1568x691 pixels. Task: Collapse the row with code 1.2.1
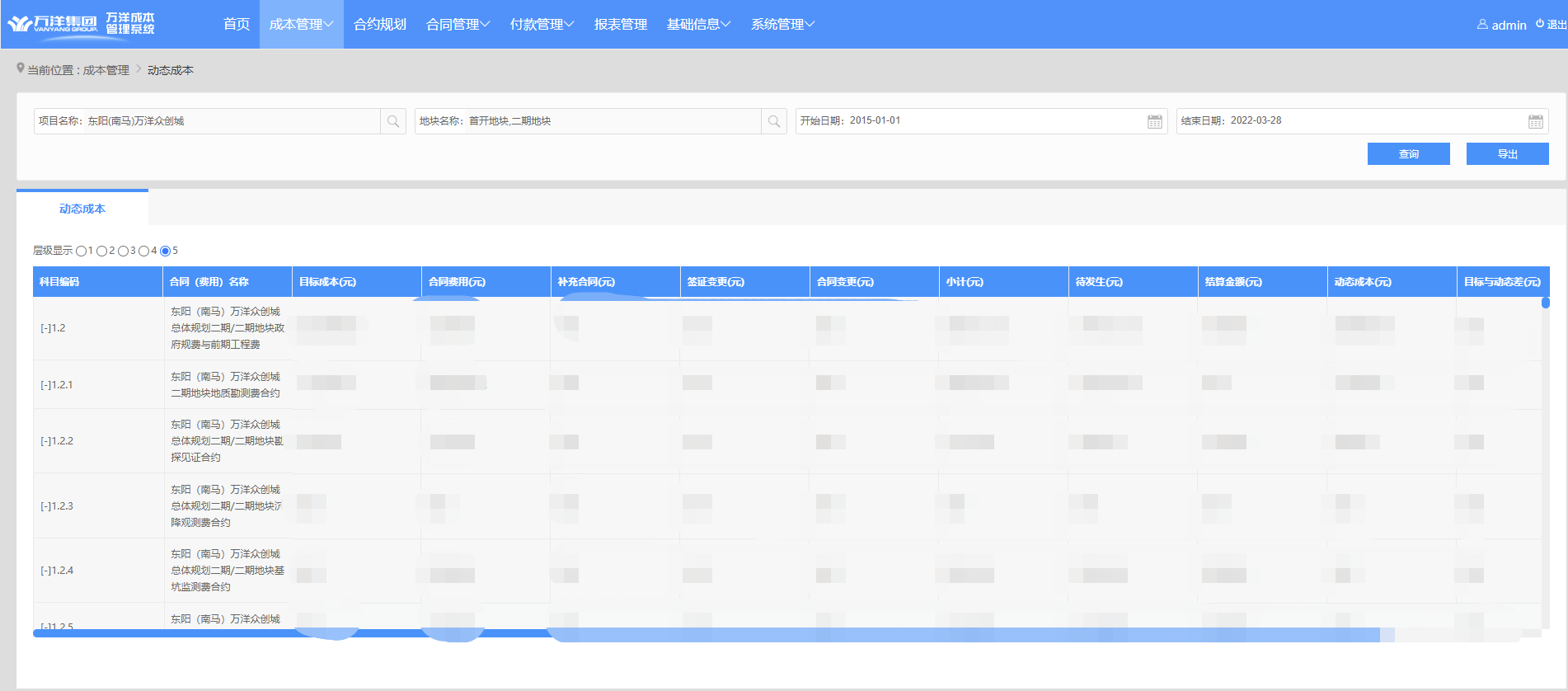45,385
